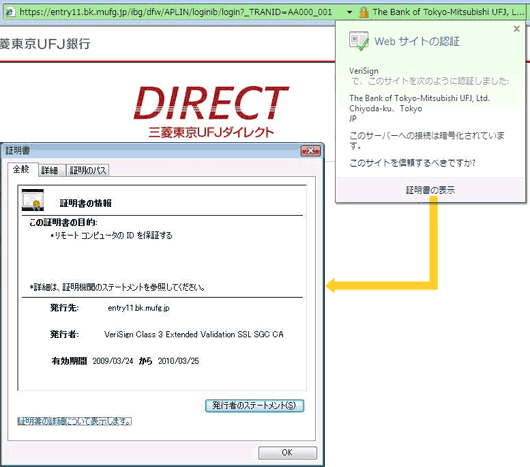Click OK in the certificate dialog
This screenshot has width=530, height=467.
(x=287, y=452)
